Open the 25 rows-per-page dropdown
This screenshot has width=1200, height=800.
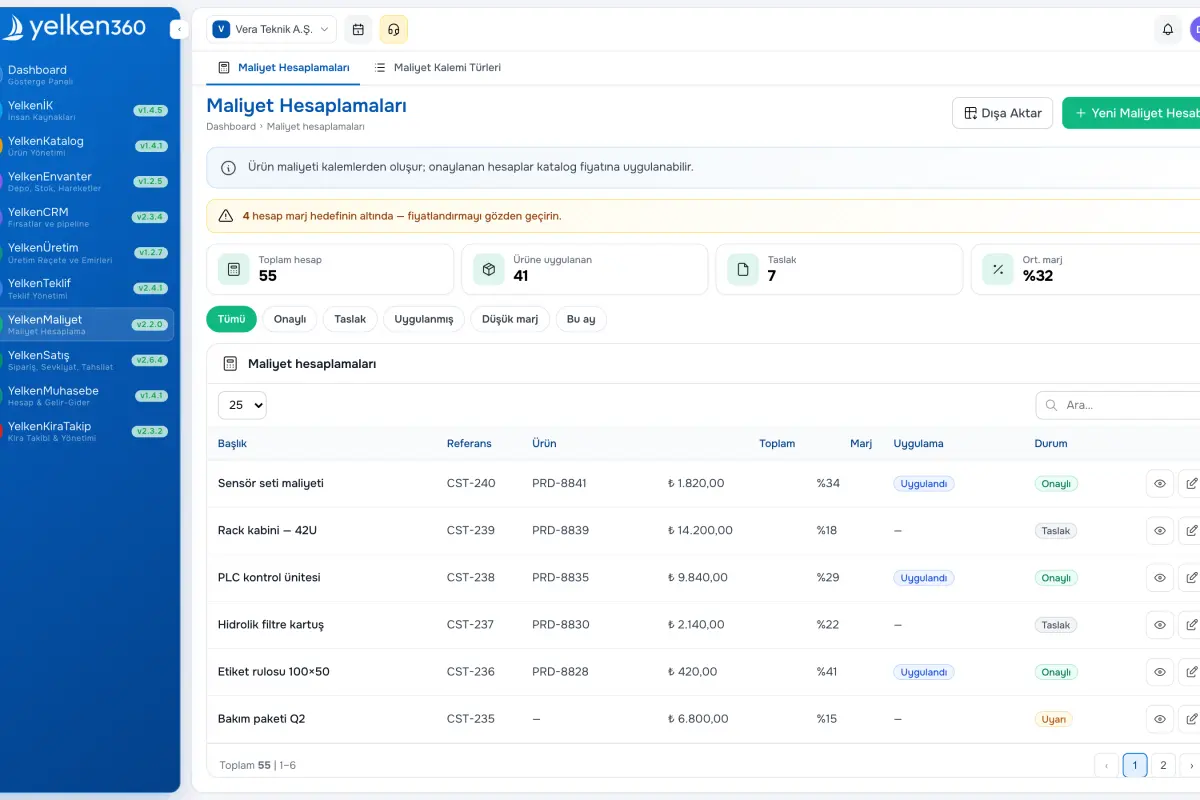click(242, 405)
